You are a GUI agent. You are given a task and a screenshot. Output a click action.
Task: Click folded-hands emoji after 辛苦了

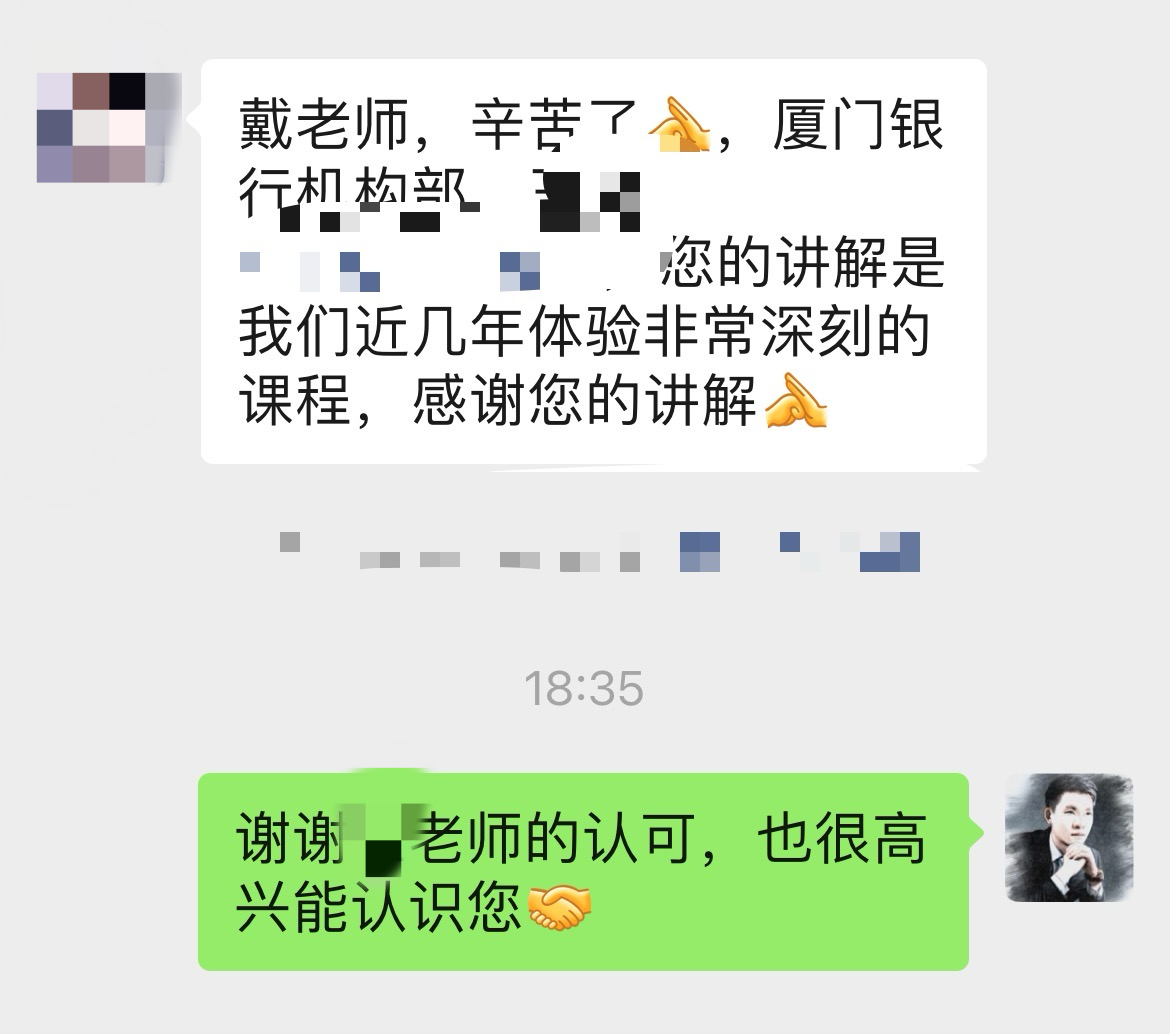pyautogui.click(x=680, y=125)
